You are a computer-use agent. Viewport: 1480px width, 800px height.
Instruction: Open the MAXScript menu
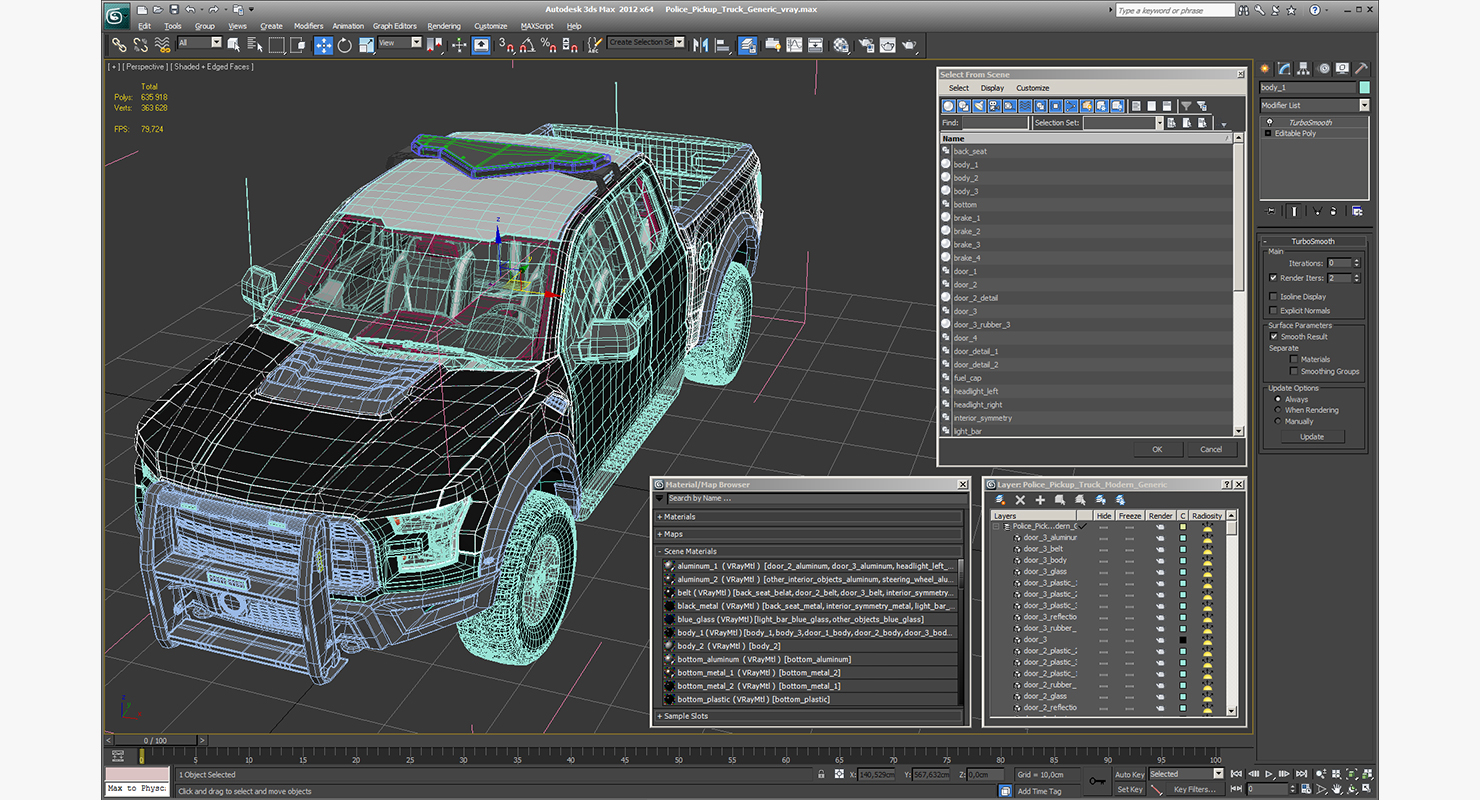point(537,26)
